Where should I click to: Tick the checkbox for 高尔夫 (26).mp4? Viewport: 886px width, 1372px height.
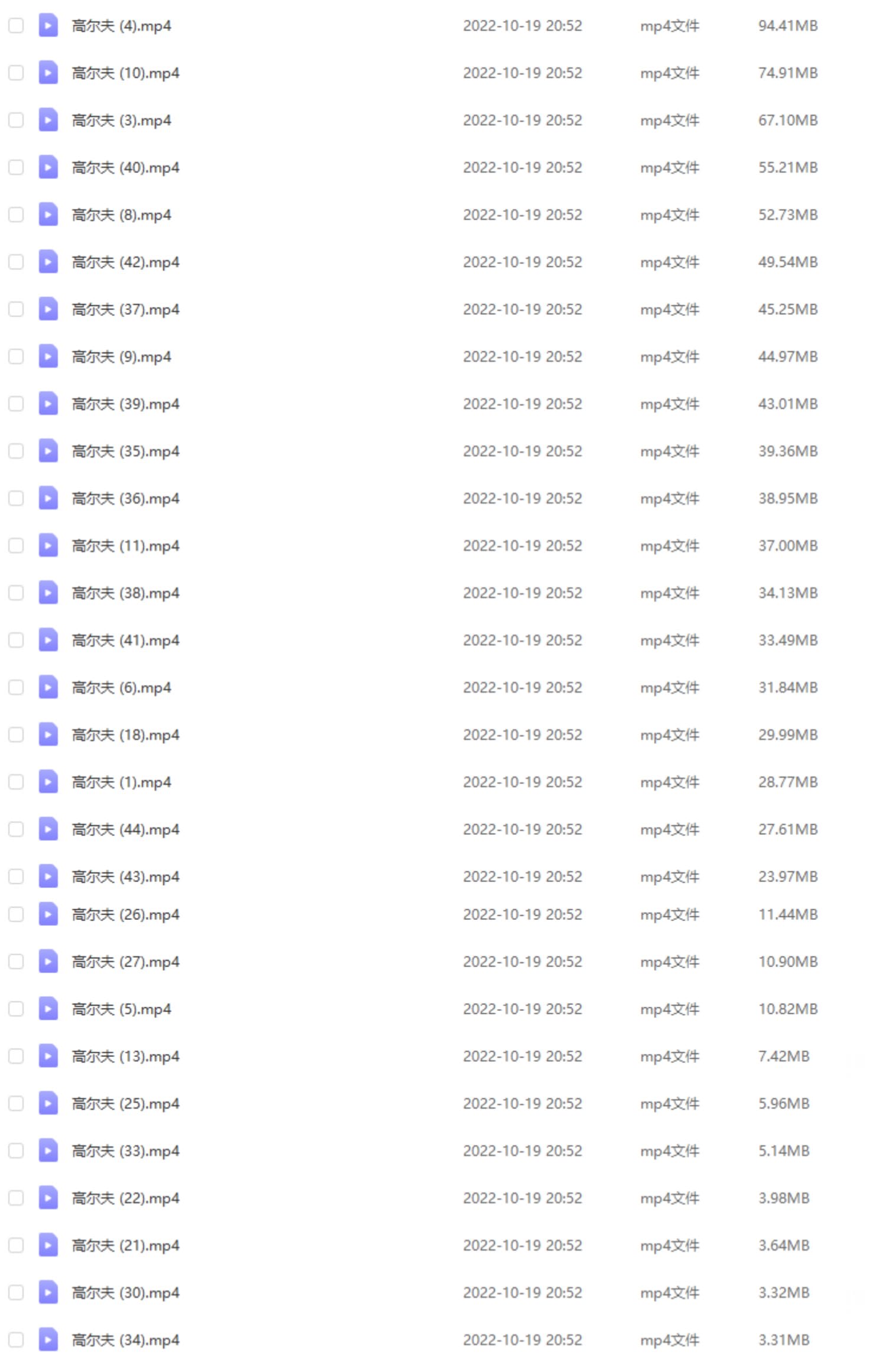tap(16, 914)
